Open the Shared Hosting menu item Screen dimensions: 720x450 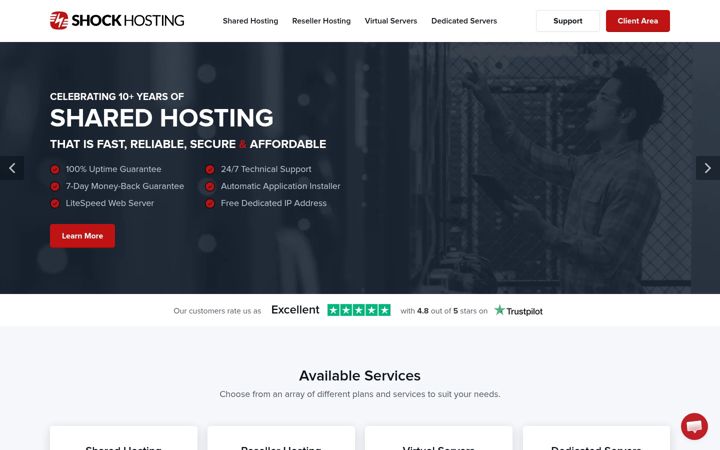pos(250,21)
